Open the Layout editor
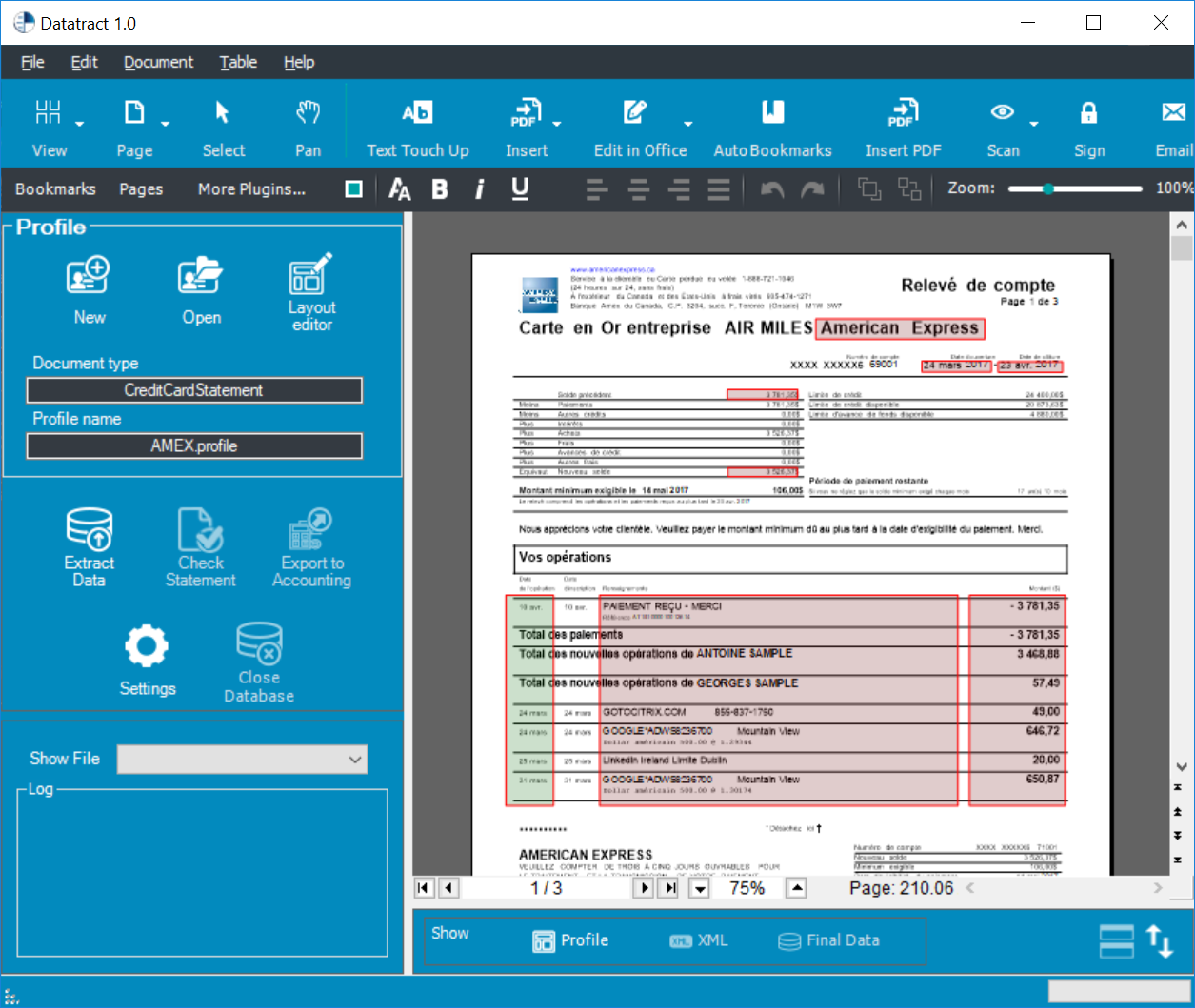Viewport: 1195px width, 1008px height. click(x=311, y=290)
